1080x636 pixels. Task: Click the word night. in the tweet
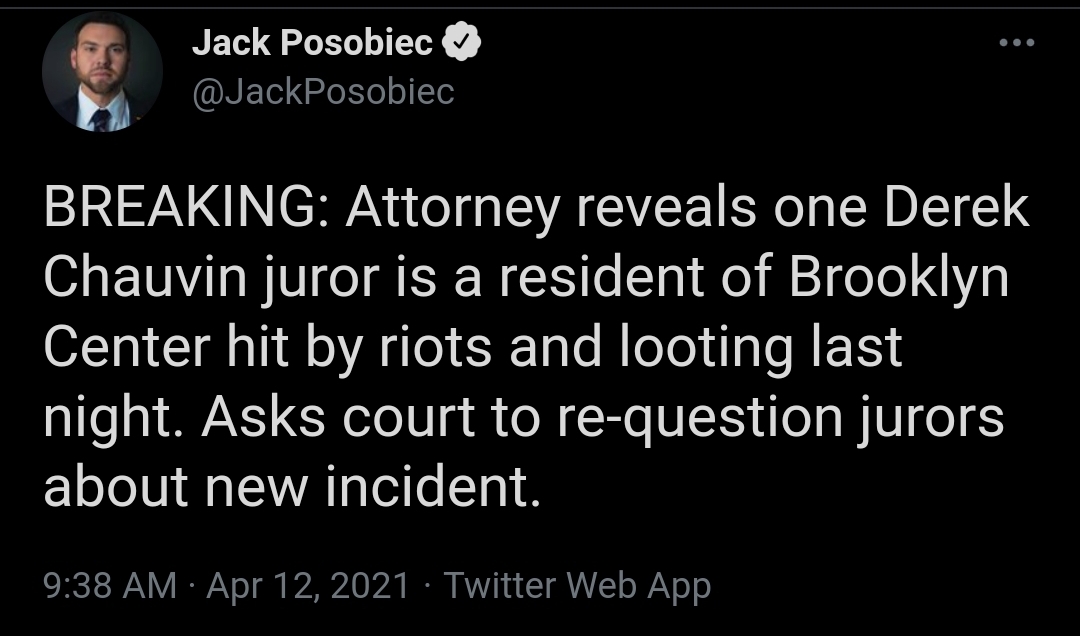[x=115, y=418]
